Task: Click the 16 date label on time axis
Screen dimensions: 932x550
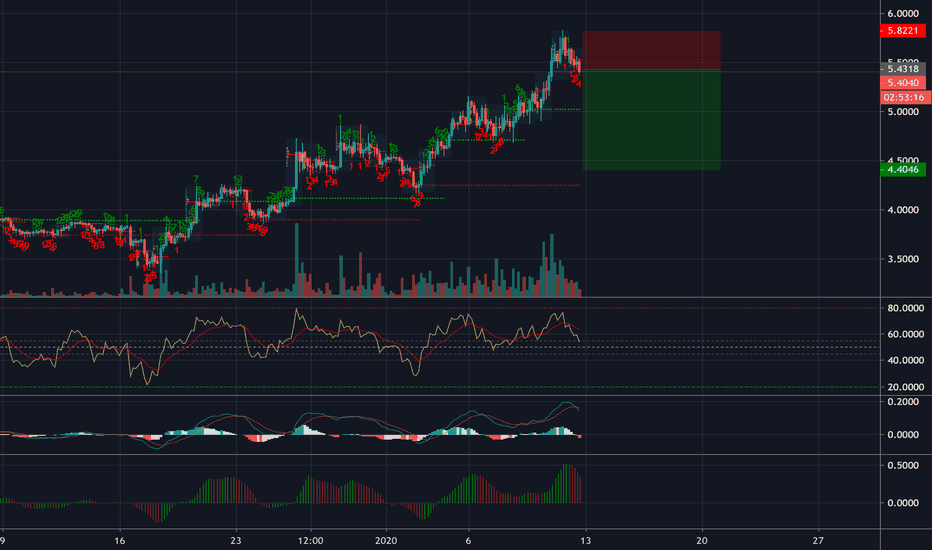Action: tap(120, 540)
